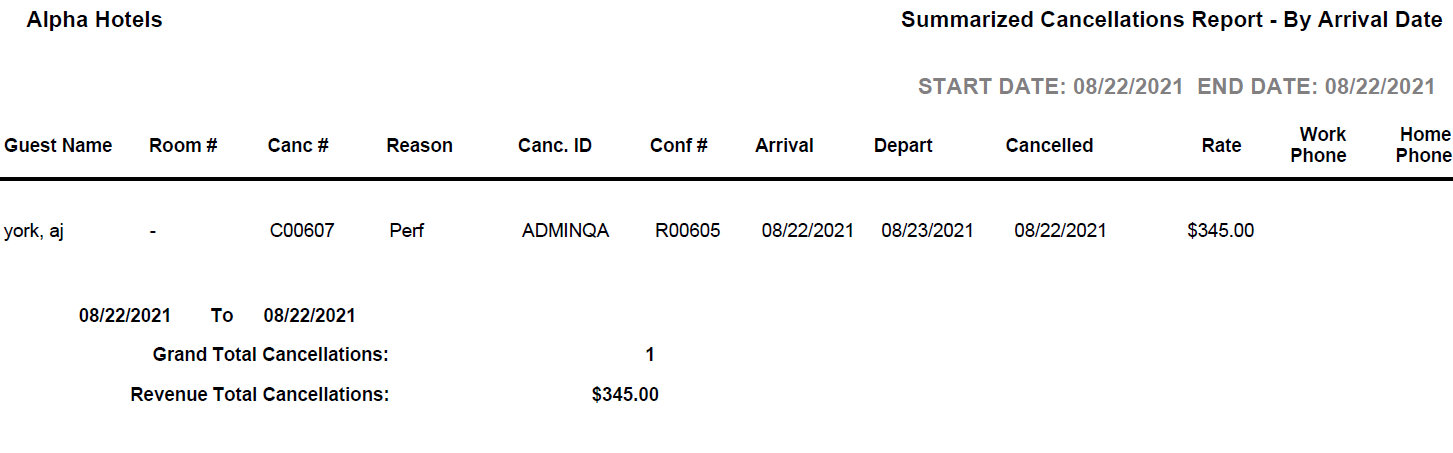Click the Room # column header
Image resolution: width=1453 pixels, height=453 pixels.
coord(183,146)
